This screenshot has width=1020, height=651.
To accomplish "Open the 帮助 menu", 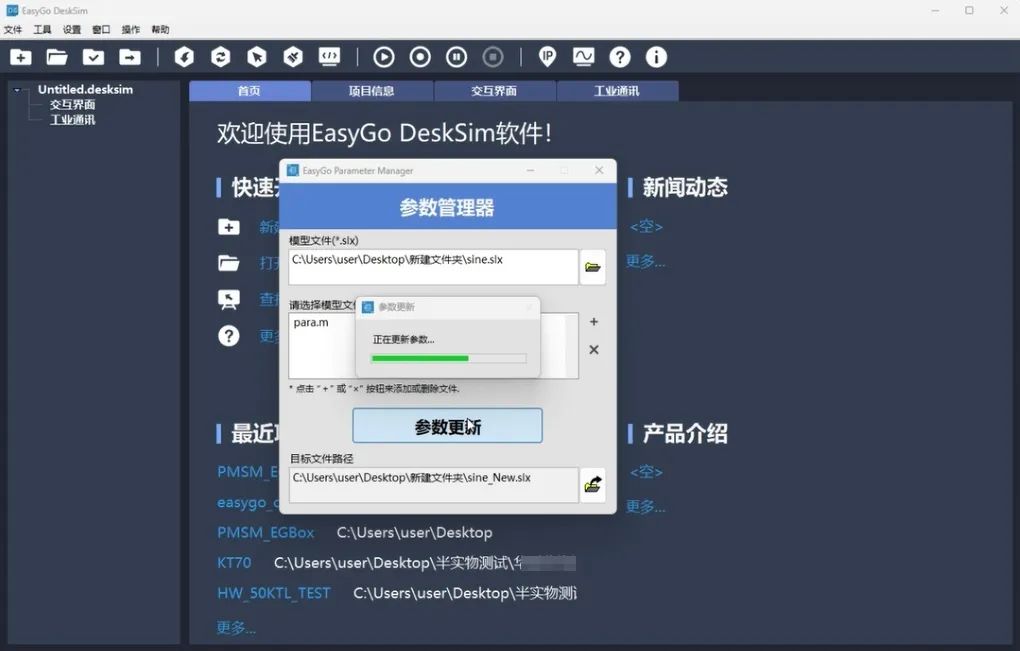I will (160, 29).
